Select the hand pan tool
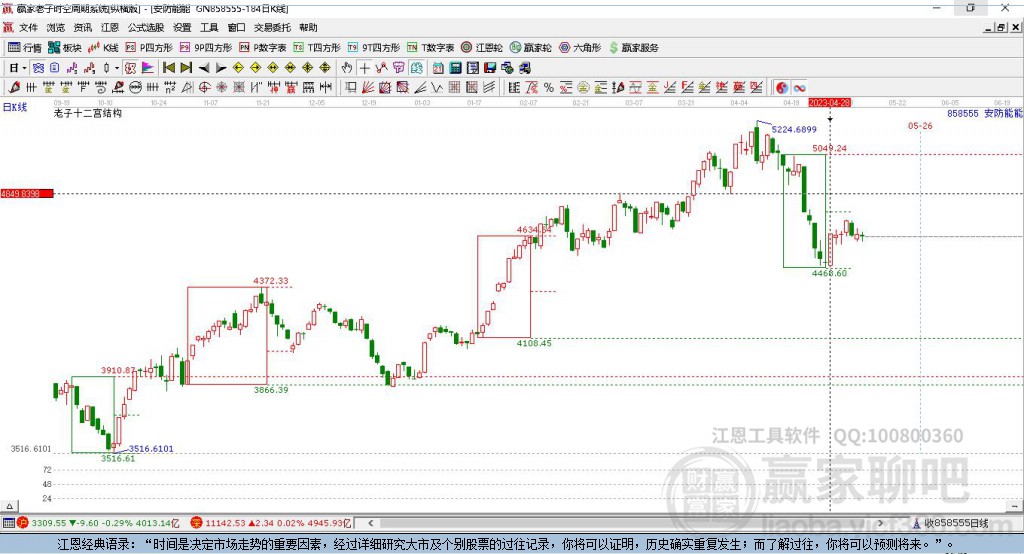 tap(347, 67)
